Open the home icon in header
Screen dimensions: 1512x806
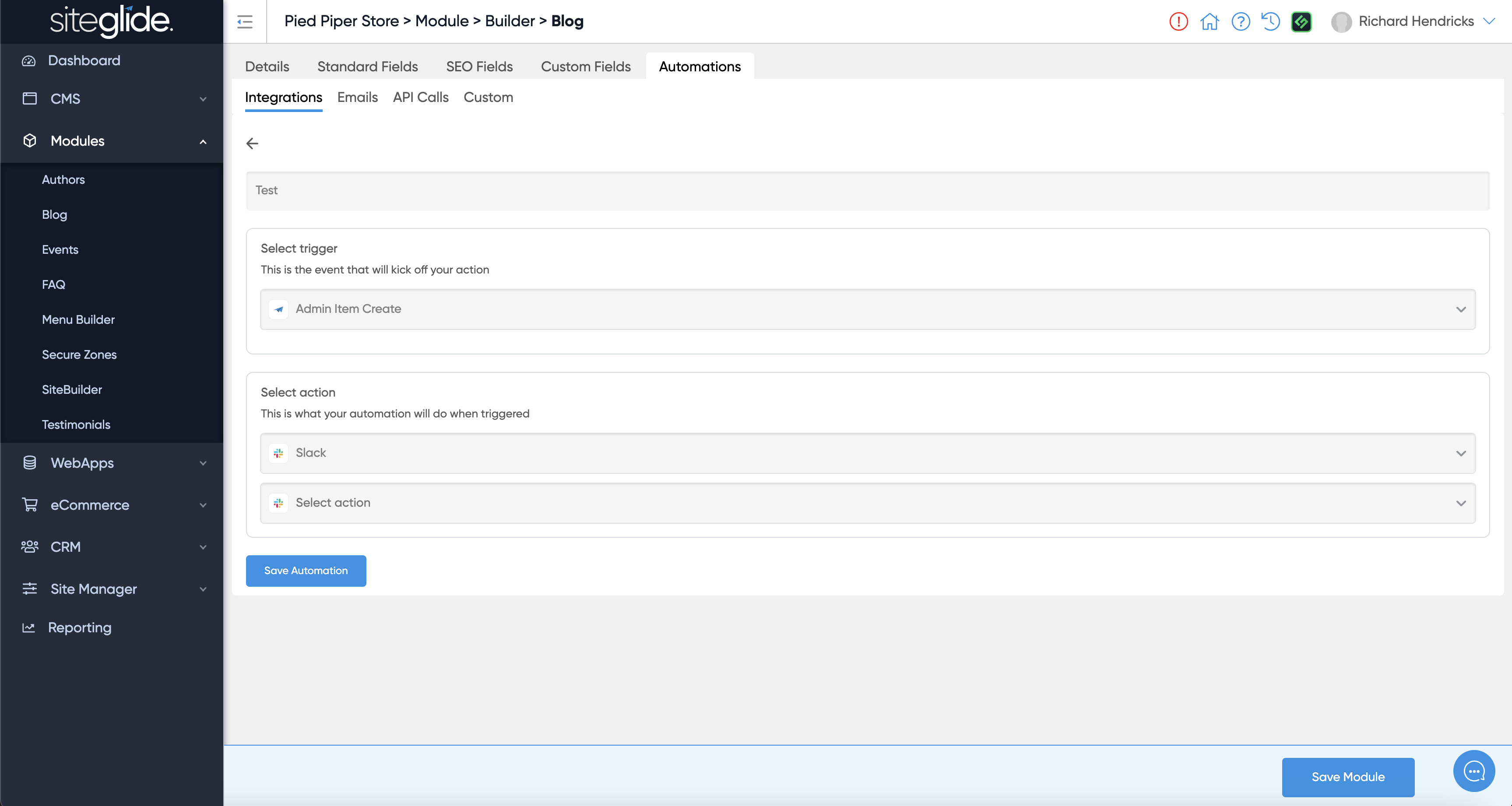coord(1209,22)
